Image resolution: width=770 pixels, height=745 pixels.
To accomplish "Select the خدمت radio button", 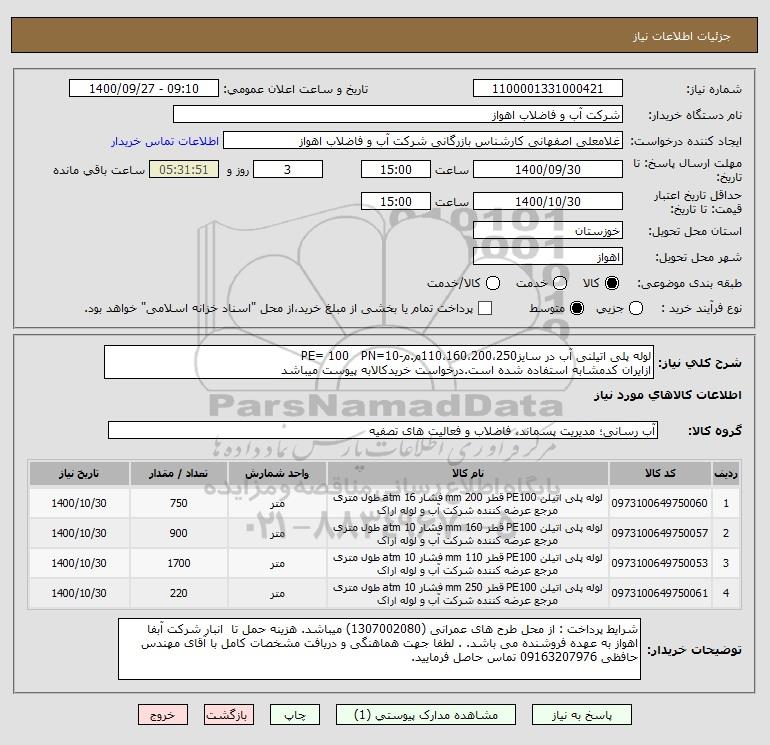I will [x=560, y=283].
